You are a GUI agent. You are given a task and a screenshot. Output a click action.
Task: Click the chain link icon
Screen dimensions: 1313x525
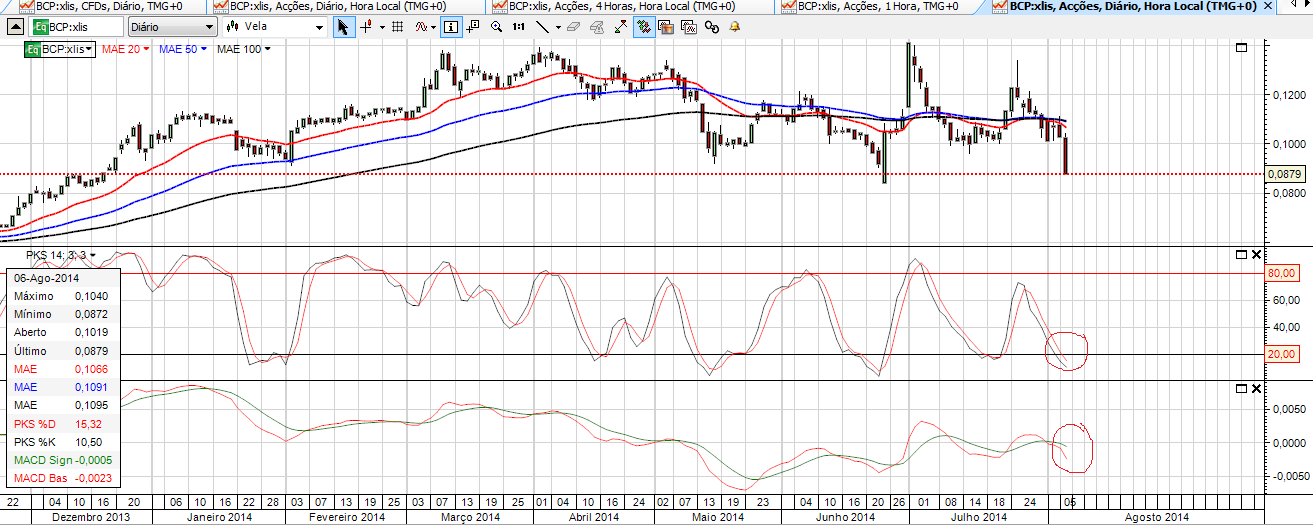(712, 27)
